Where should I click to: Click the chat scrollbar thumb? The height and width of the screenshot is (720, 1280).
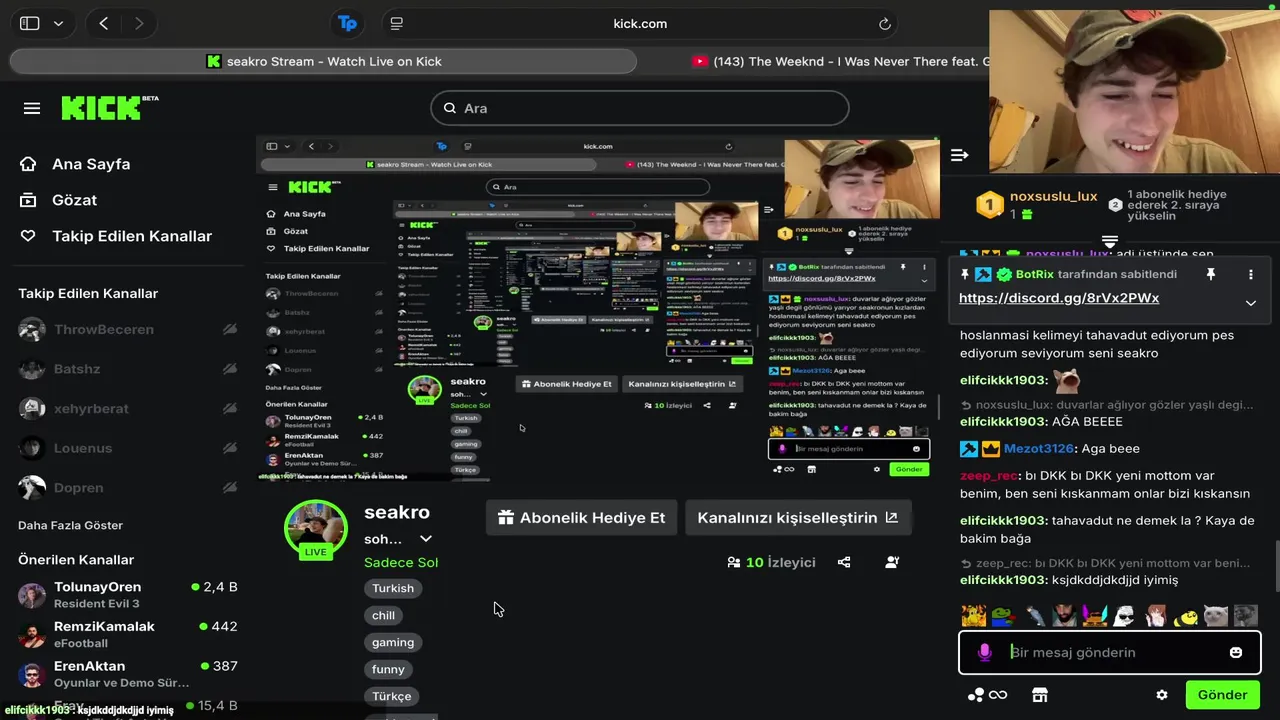point(1276,567)
